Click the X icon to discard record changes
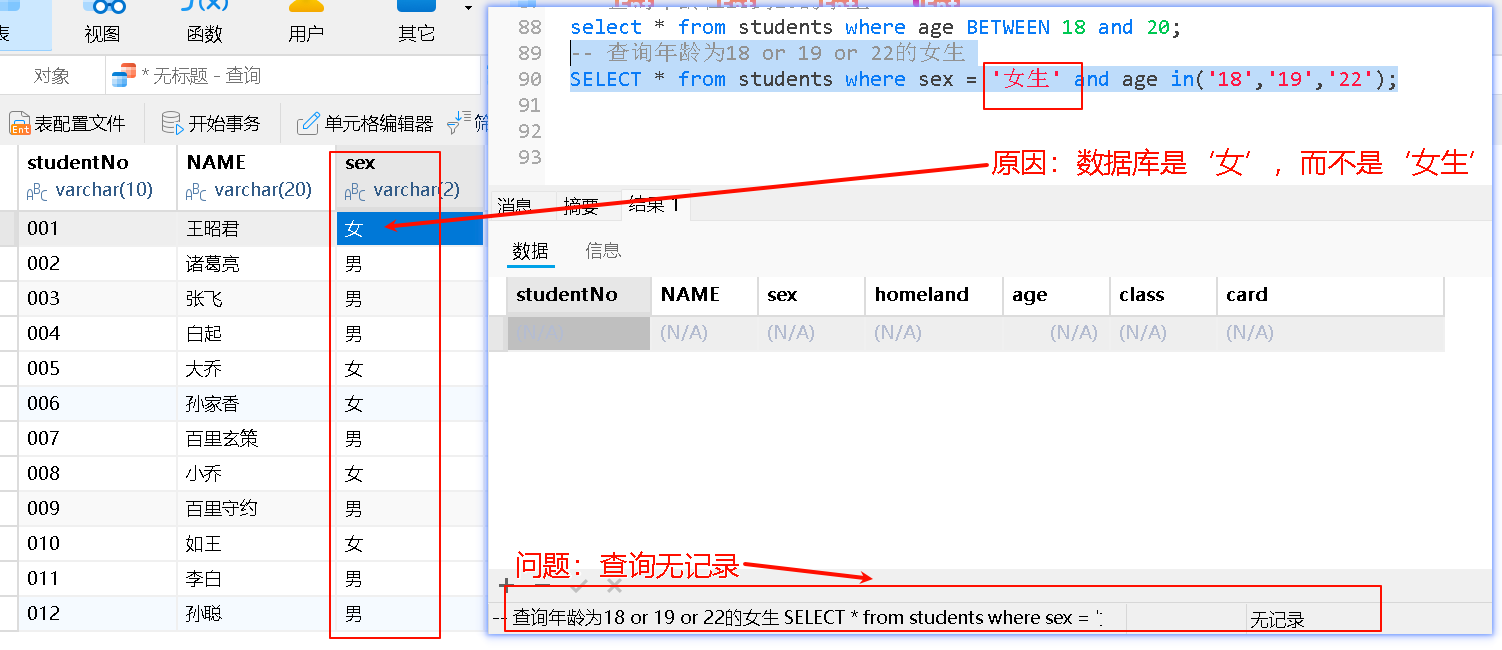1502x650 pixels. [x=614, y=585]
